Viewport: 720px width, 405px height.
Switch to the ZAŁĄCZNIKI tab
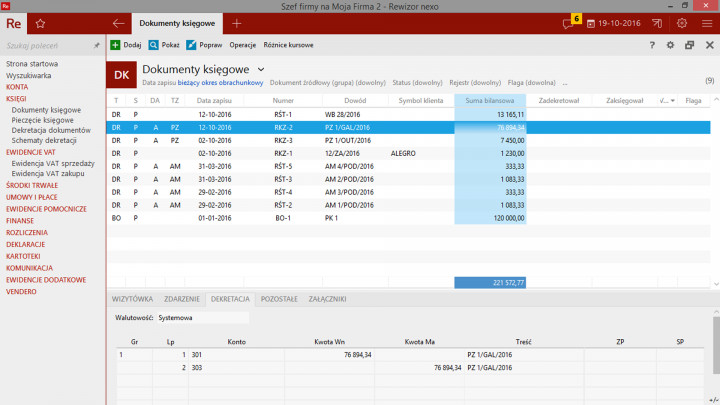328,299
